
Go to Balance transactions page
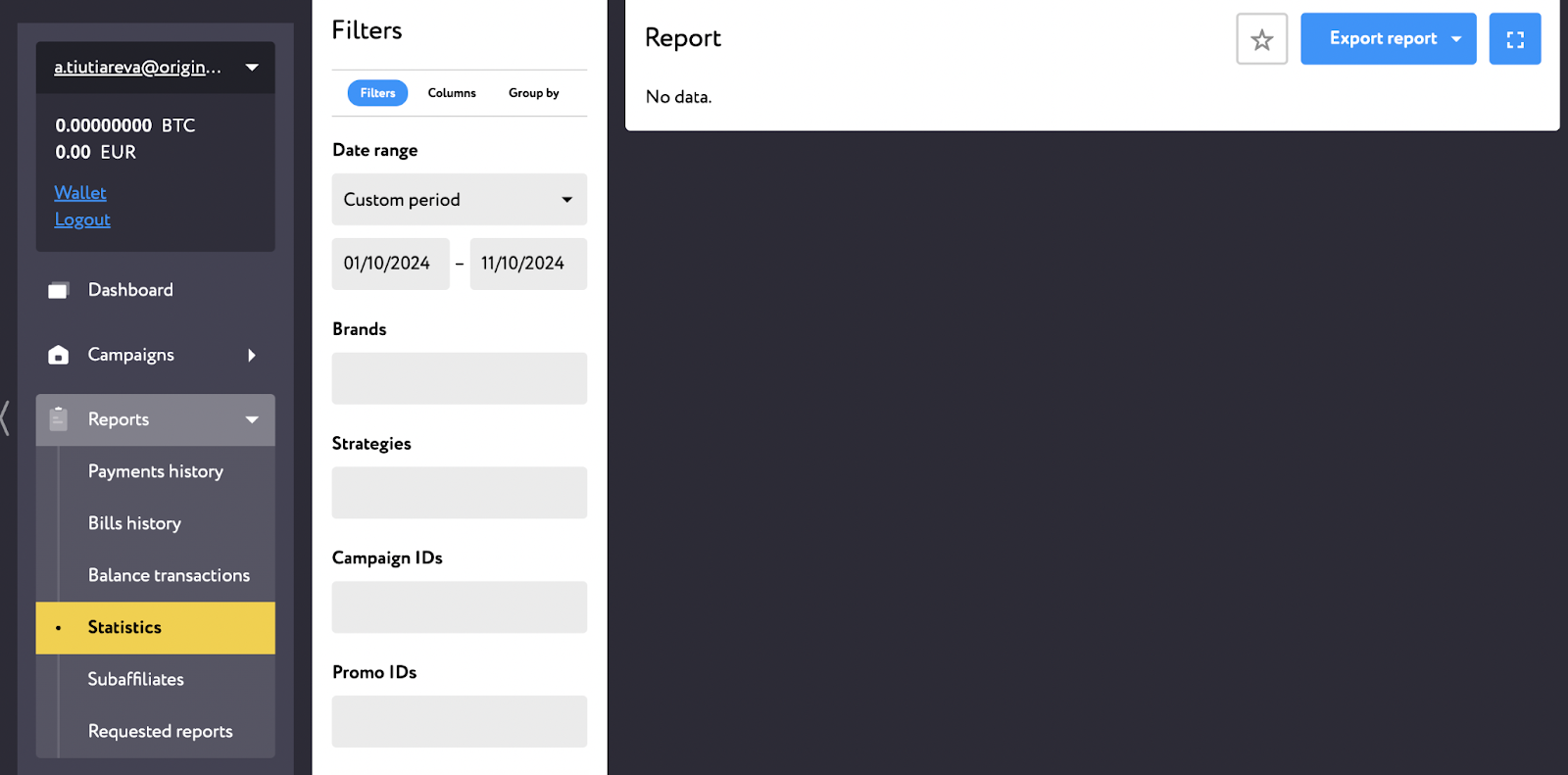(169, 575)
